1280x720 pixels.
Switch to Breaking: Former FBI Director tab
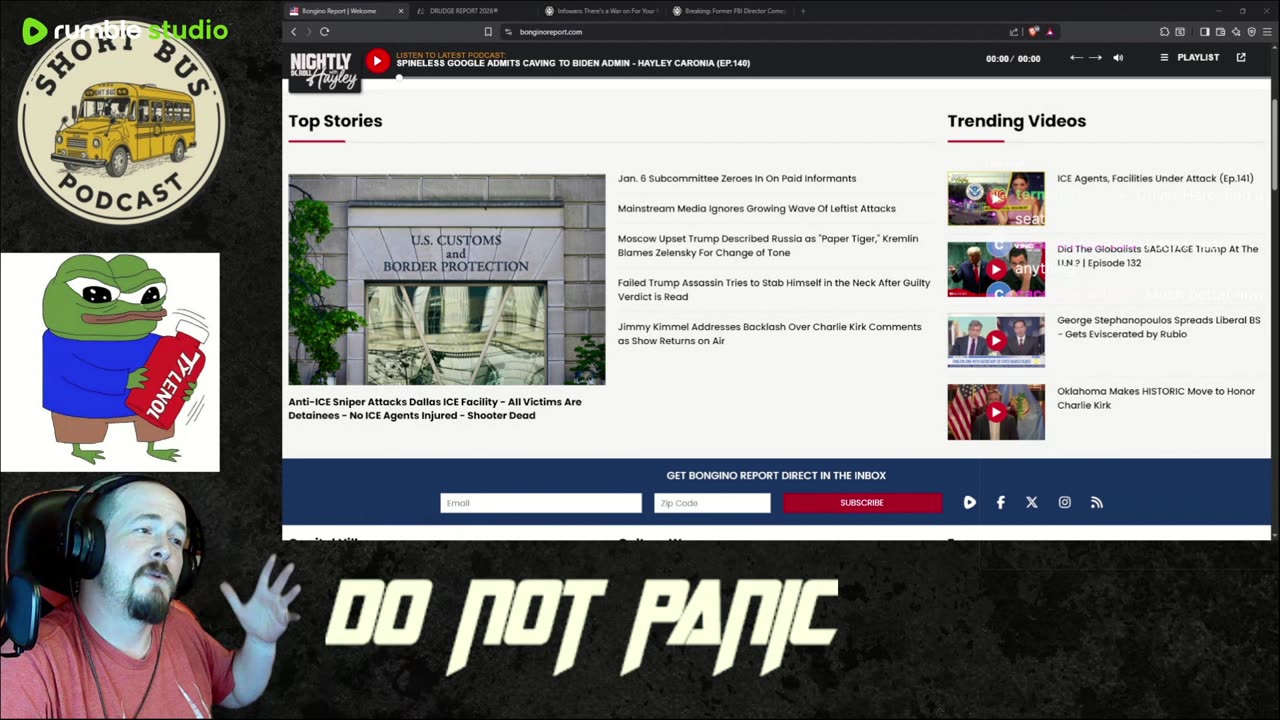point(729,11)
